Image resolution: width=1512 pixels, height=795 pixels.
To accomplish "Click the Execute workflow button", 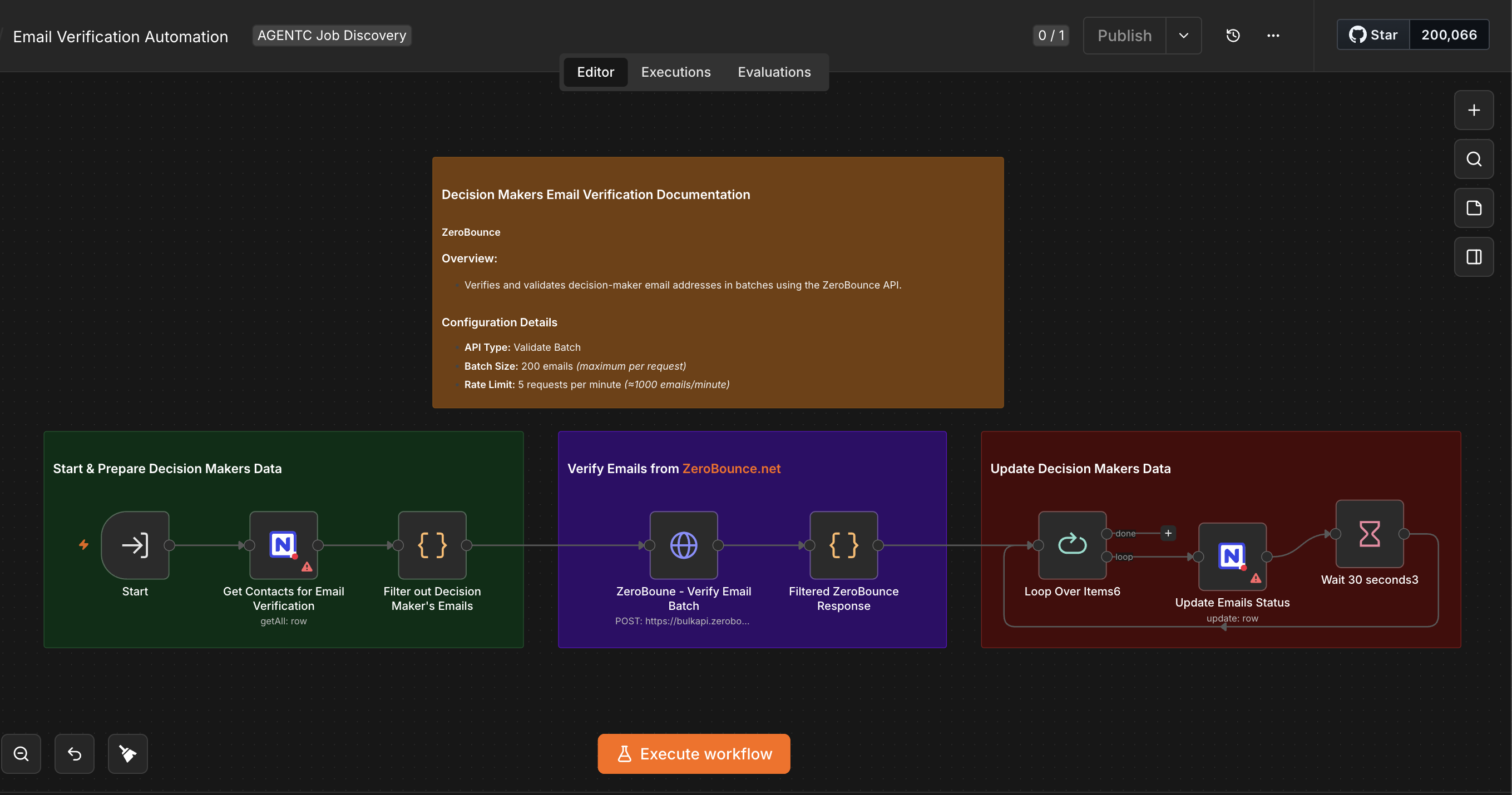I will point(694,753).
